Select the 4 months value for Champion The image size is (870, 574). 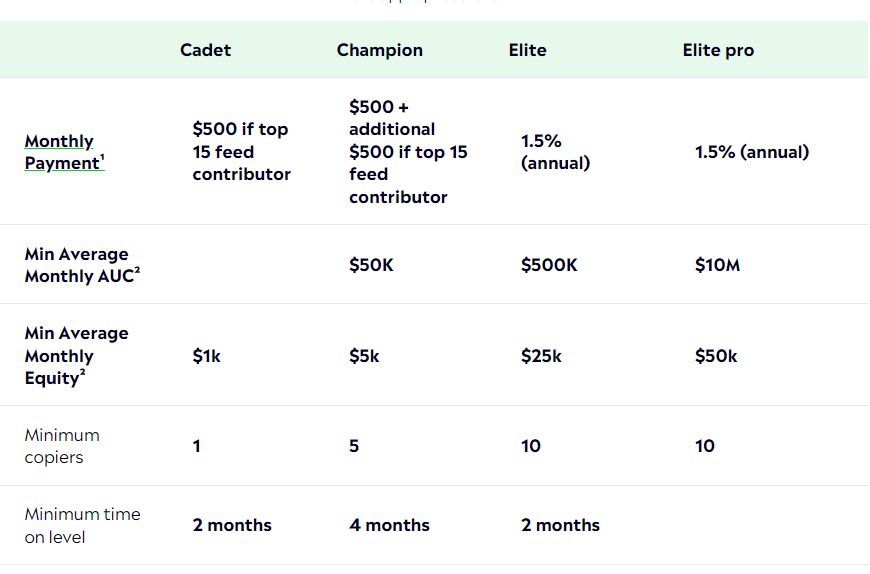[389, 525]
